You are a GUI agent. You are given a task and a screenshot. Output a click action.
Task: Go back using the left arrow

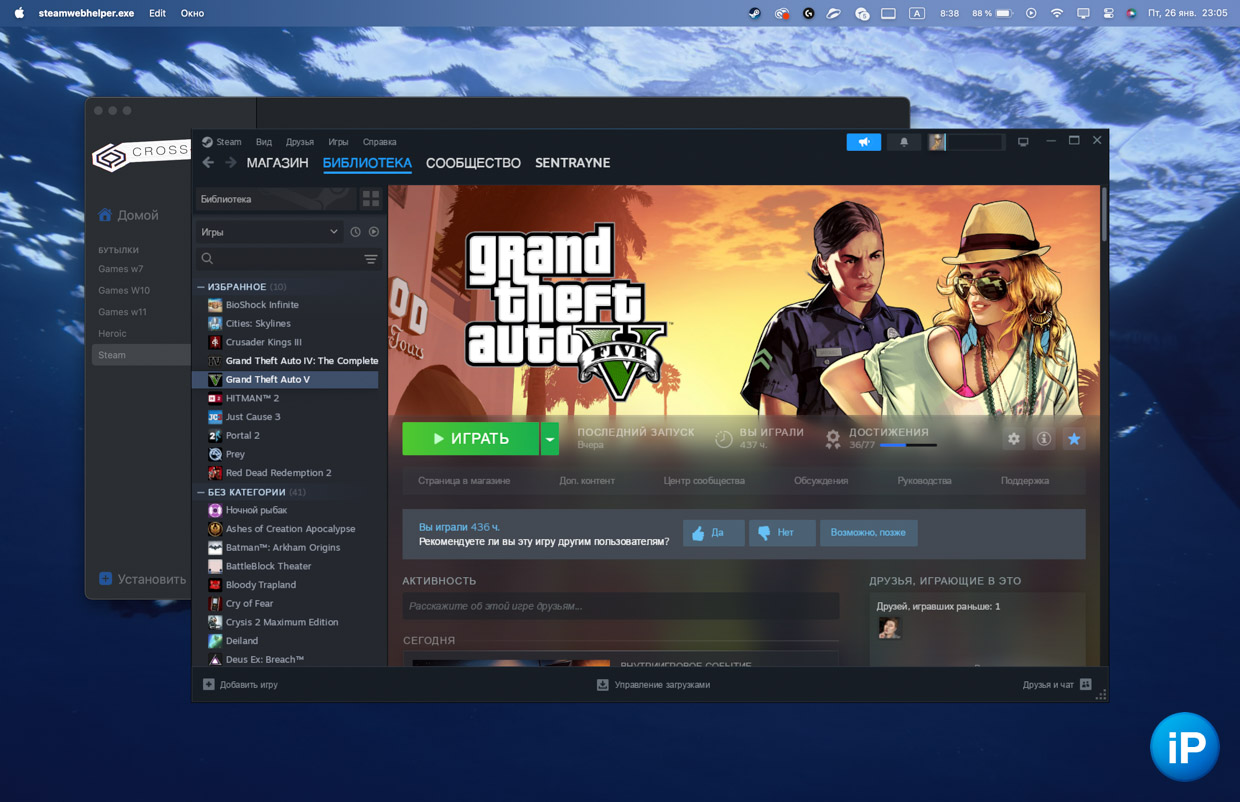pyautogui.click(x=208, y=163)
